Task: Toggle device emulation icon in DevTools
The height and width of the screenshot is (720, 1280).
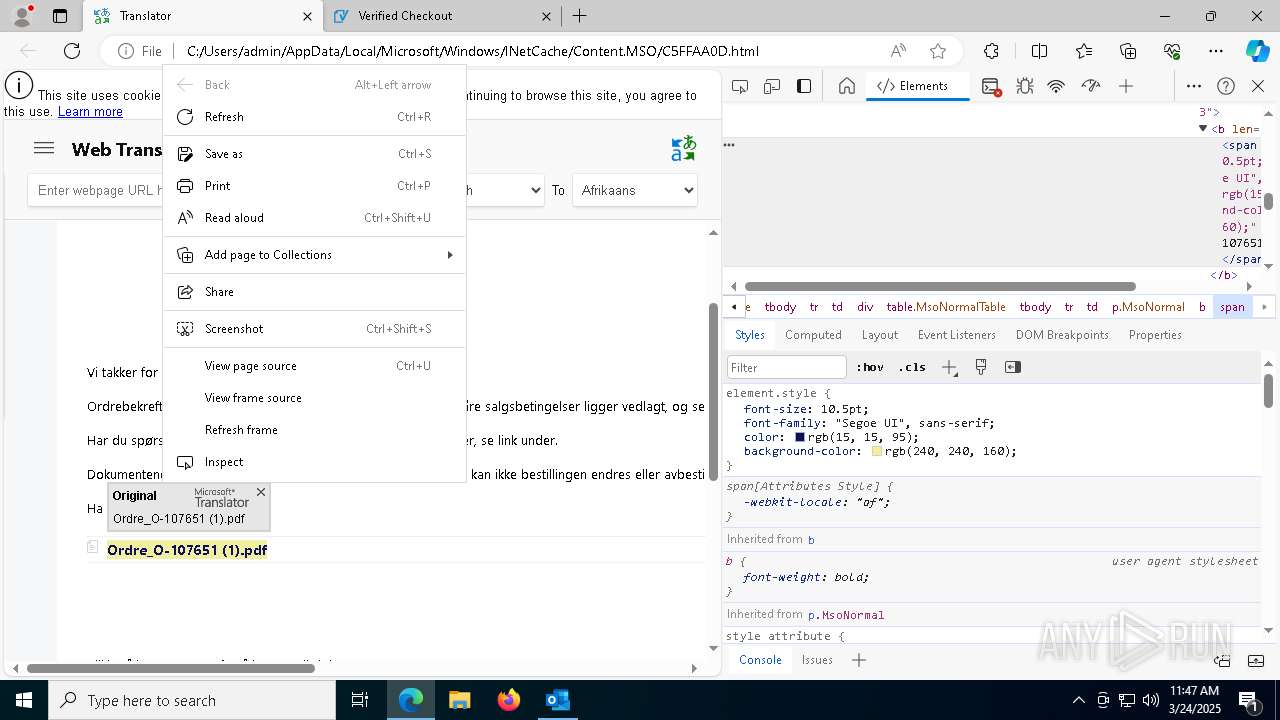Action: (772, 86)
